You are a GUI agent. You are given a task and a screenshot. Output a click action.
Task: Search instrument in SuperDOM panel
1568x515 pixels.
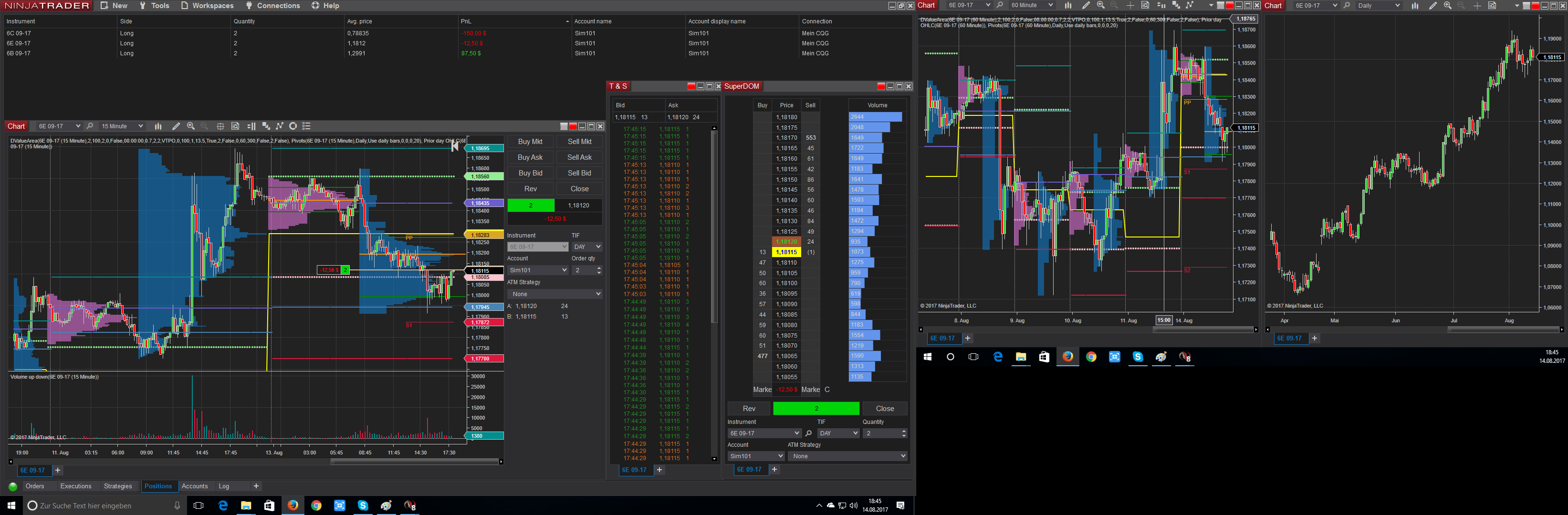pyautogui.click(x=808, y=433)
